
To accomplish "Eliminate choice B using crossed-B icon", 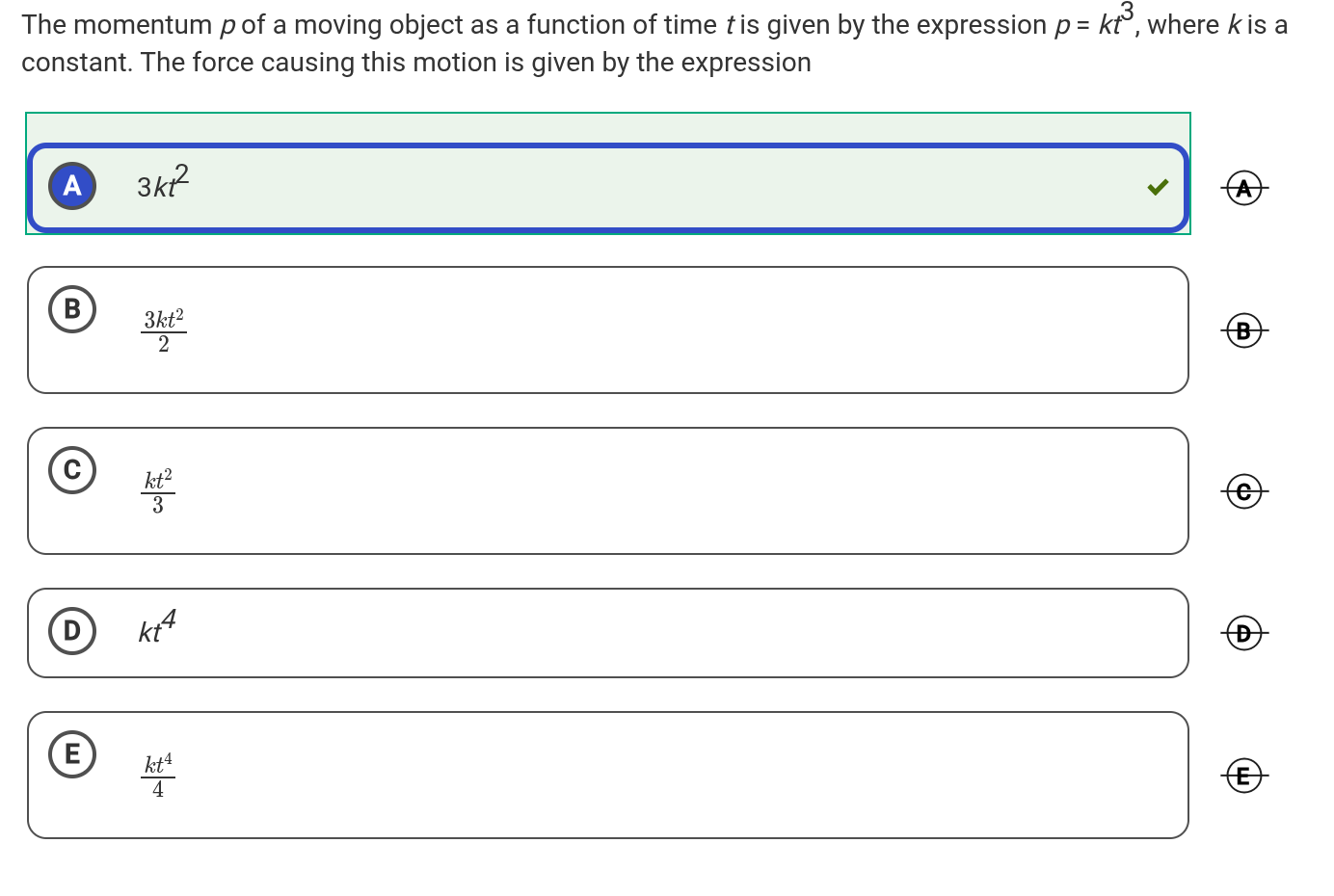I will [x=1244, y=331].
